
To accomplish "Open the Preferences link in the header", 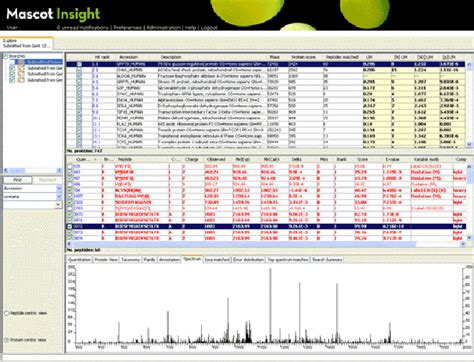I will pyautogui.click(x=128, y=28).
